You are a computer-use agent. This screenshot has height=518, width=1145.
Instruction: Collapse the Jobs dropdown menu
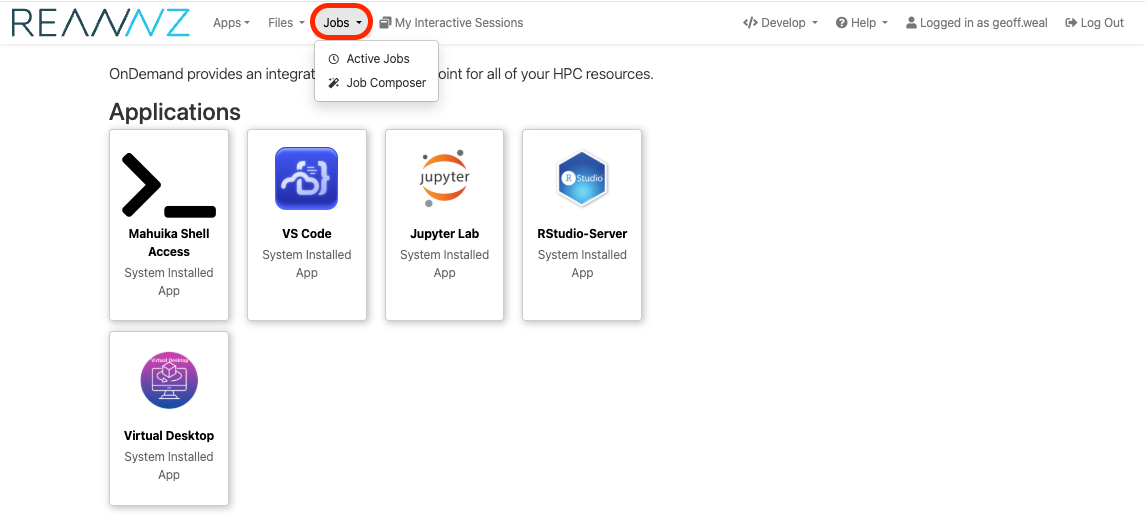click(342, 23)
